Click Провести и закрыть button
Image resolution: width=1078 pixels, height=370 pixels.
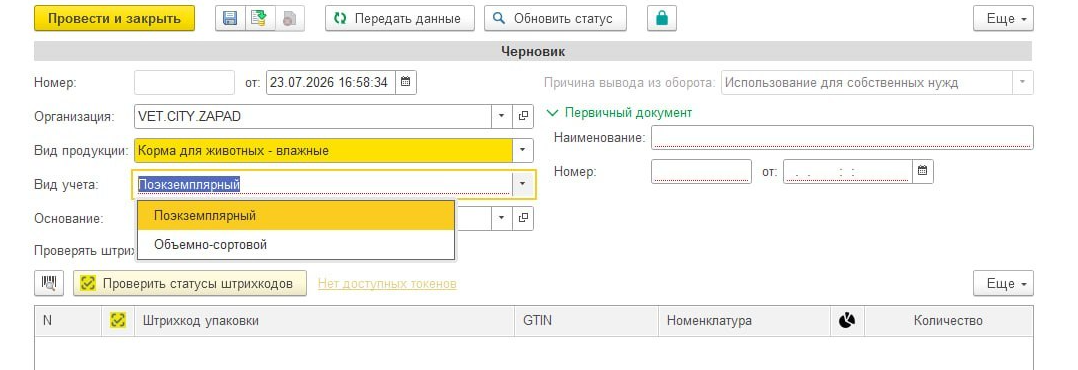click(x=114, y=19)
